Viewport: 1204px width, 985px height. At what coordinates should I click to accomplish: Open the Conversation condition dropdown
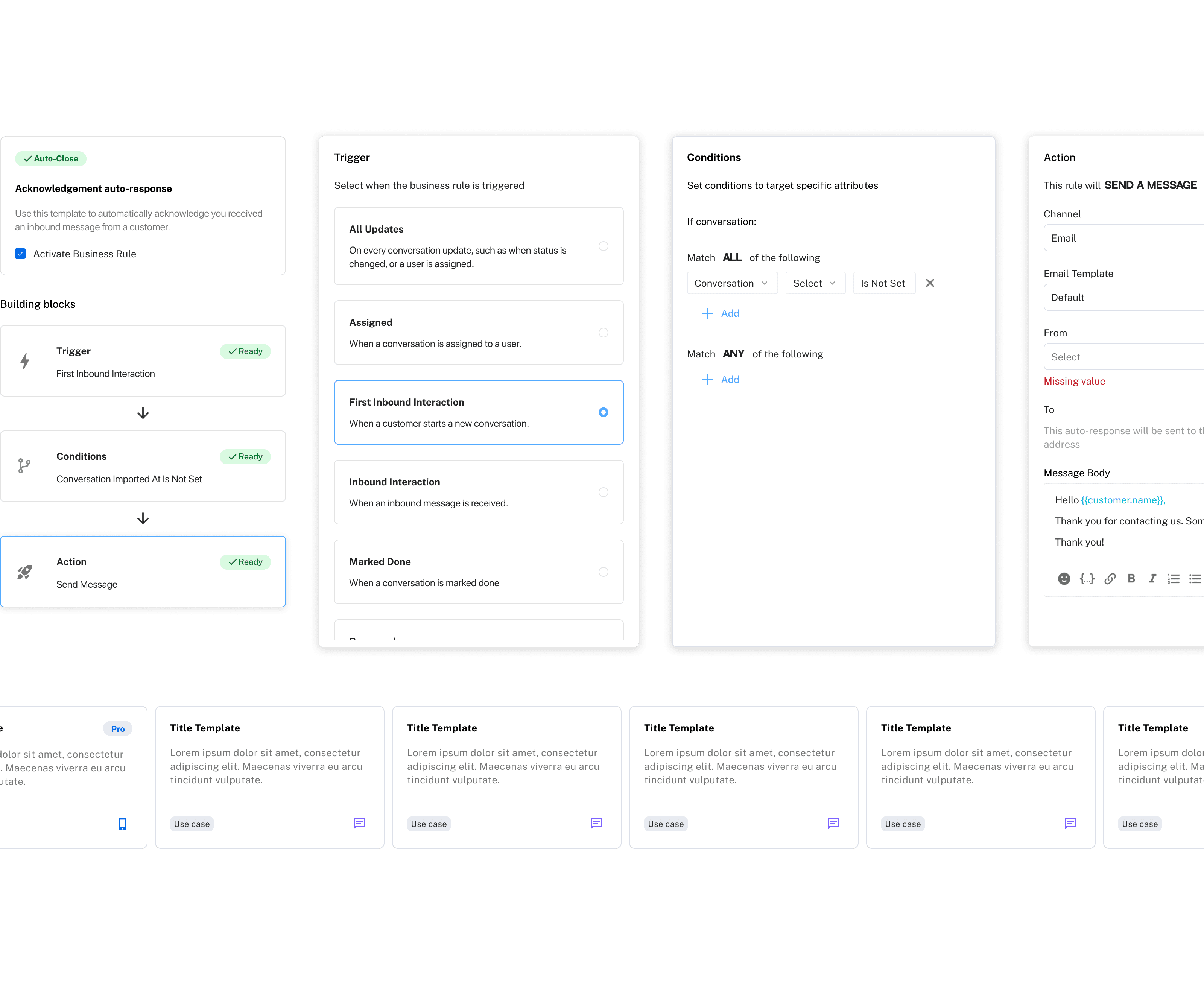coord(731,283)
